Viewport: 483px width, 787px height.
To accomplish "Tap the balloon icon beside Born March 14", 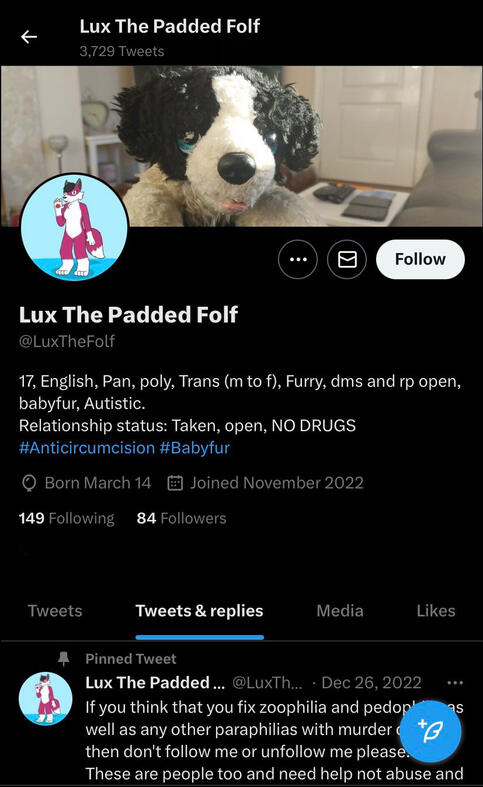I will point(29,483).
